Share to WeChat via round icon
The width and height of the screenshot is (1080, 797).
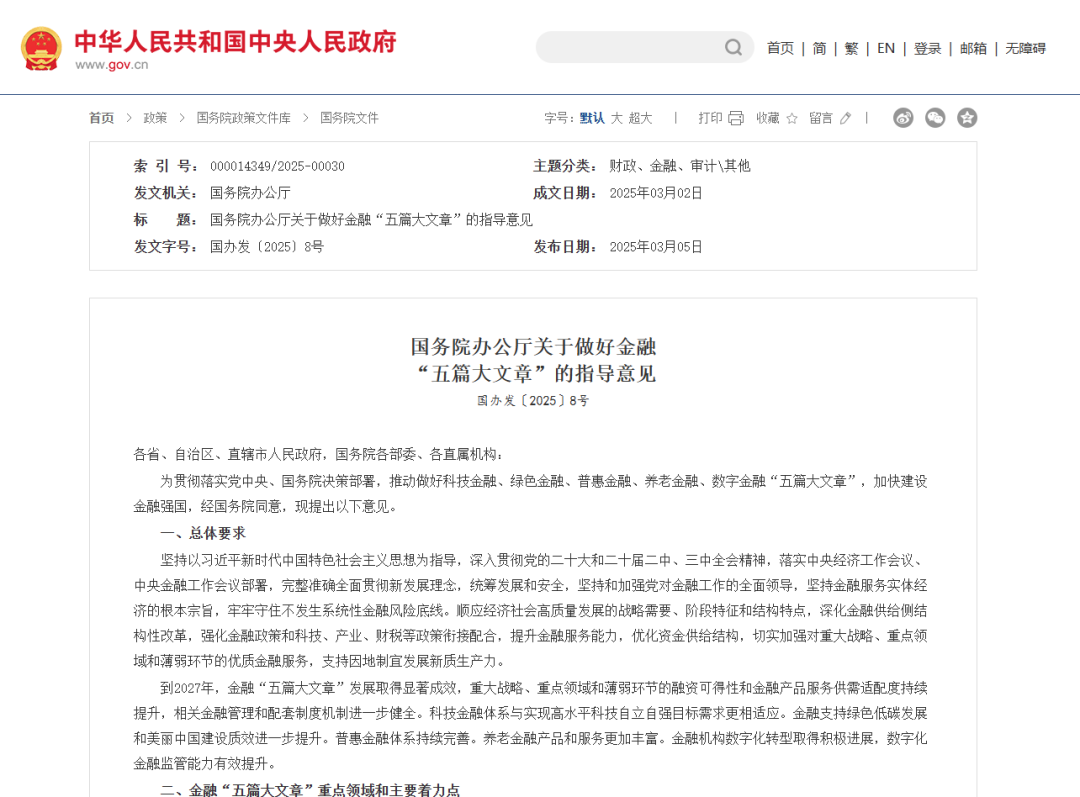coord(935,118)
